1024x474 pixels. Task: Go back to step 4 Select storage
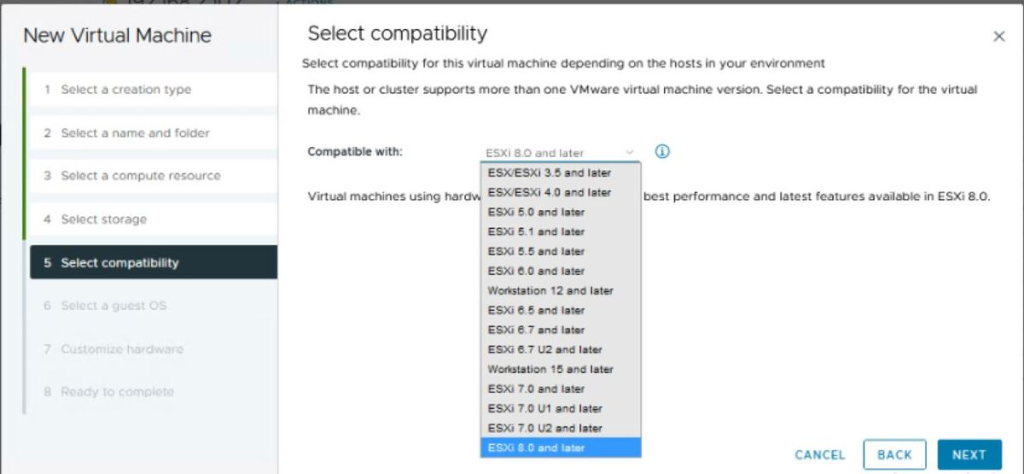coord(153,219)
